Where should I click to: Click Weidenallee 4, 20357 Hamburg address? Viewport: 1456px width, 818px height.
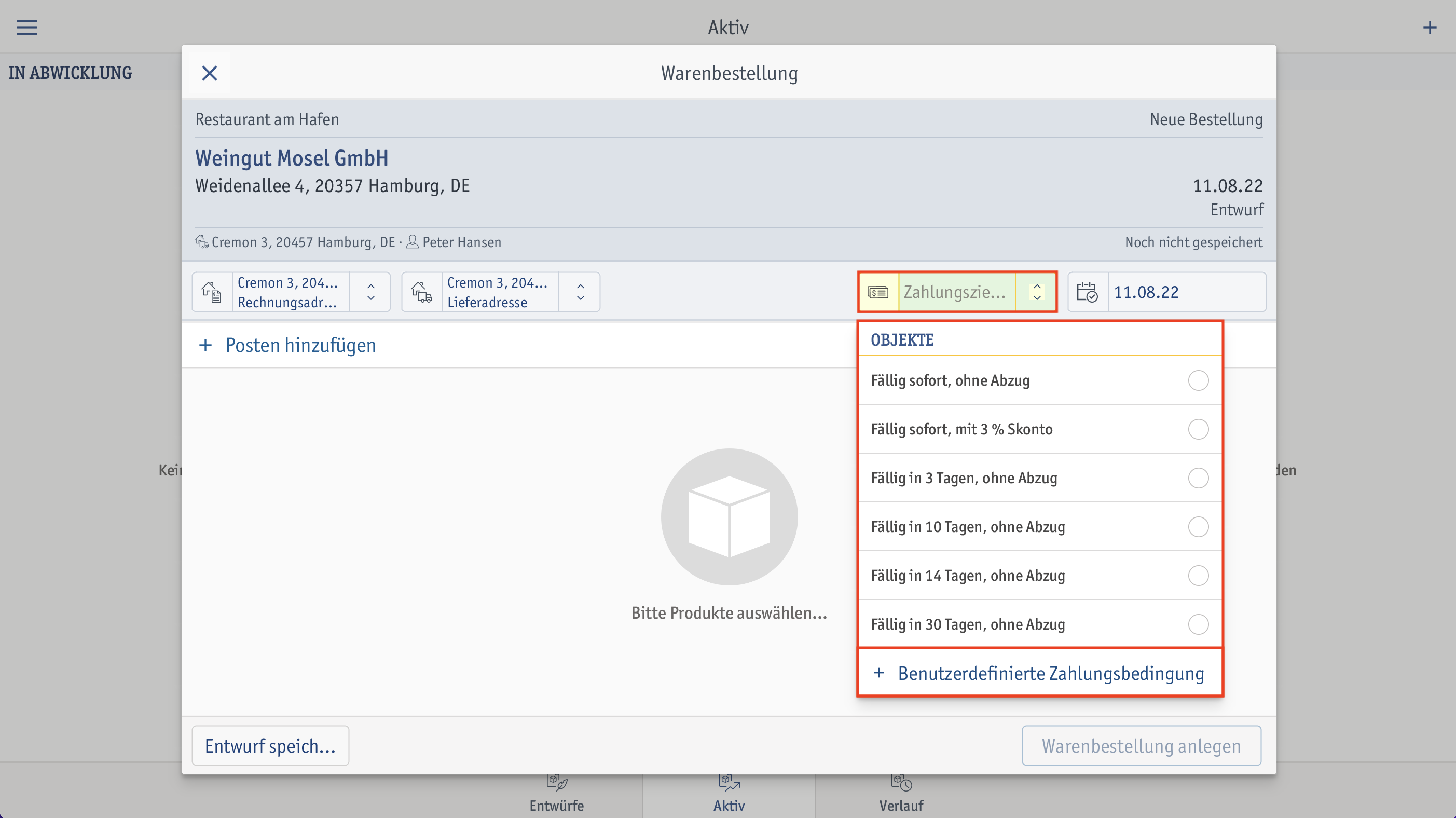tap(332, 185)
